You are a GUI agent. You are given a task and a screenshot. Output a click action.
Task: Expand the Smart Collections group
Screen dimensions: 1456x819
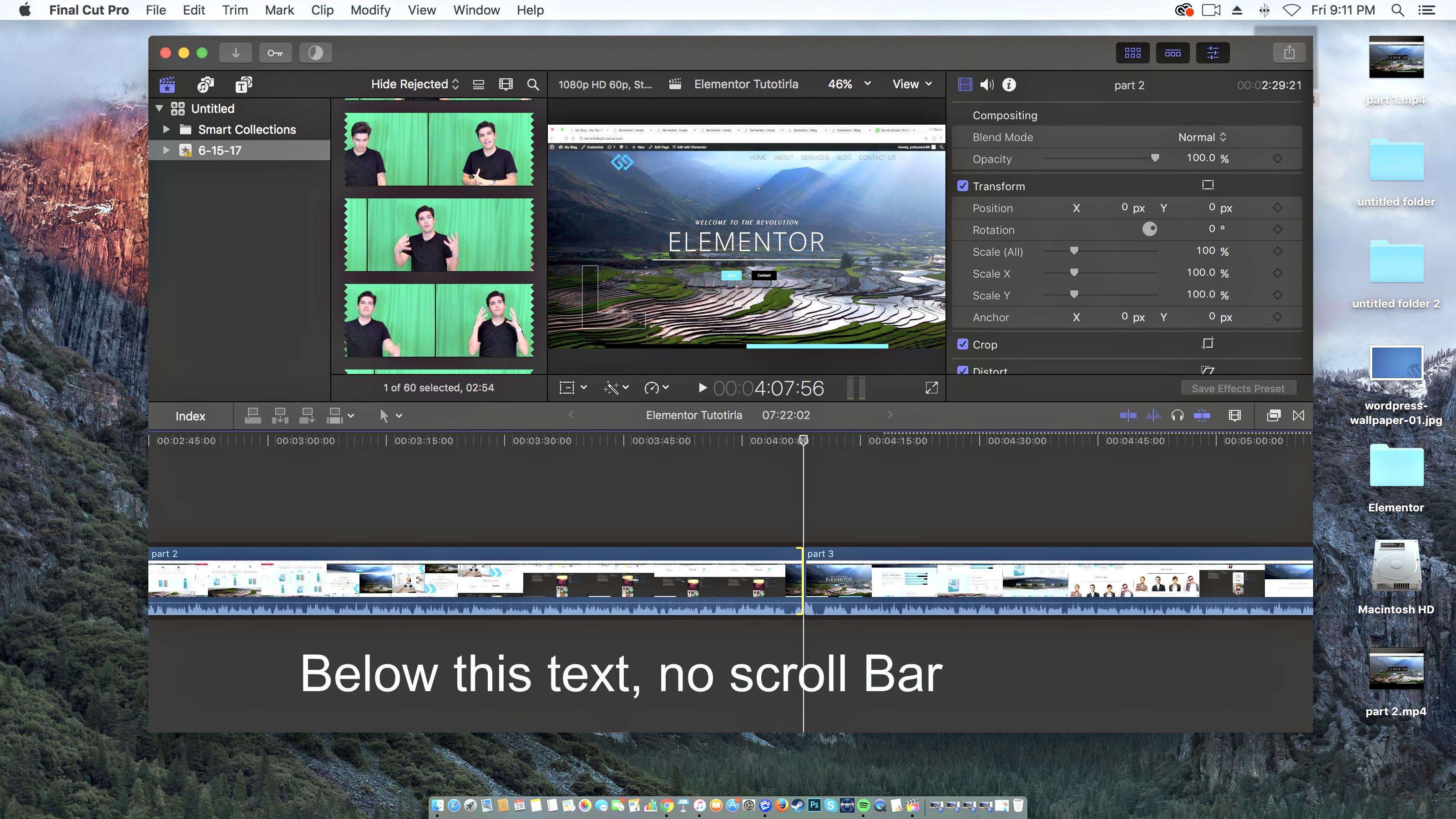click(167, 129)
